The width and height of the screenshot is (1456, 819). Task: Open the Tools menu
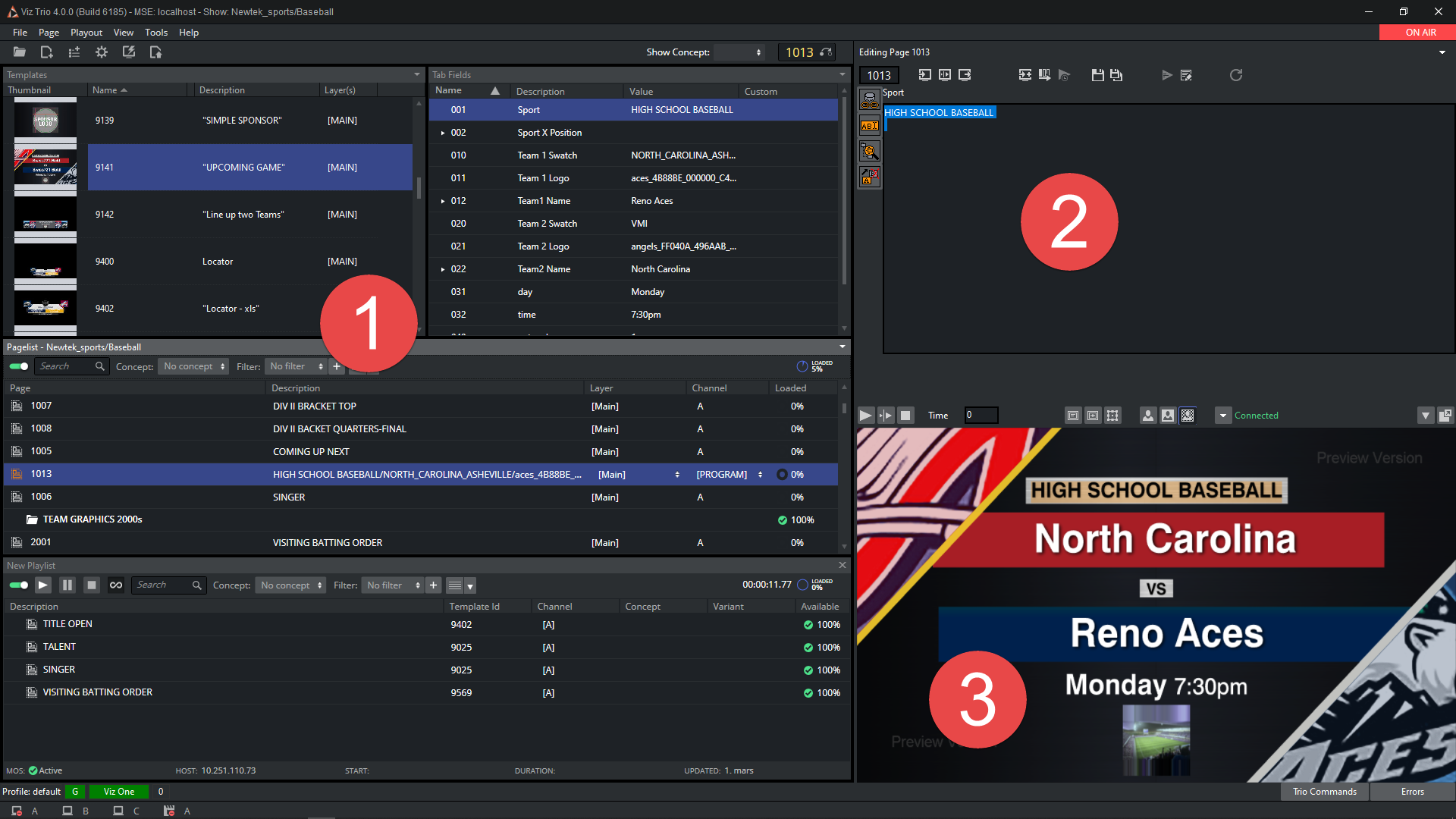pyautogui.click(x=156, y=33)
